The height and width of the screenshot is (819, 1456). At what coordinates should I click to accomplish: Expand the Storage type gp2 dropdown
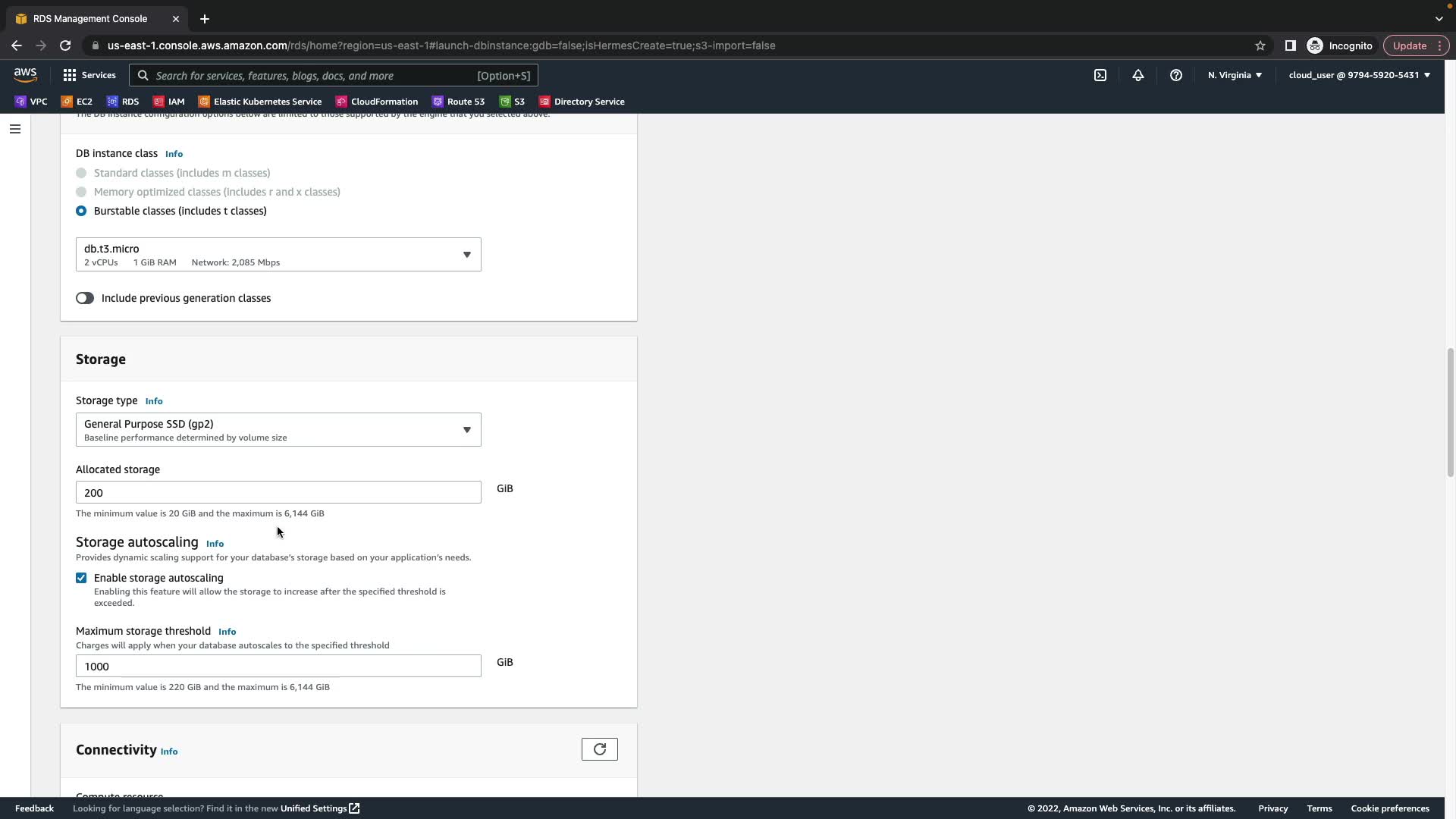(278, 430)
